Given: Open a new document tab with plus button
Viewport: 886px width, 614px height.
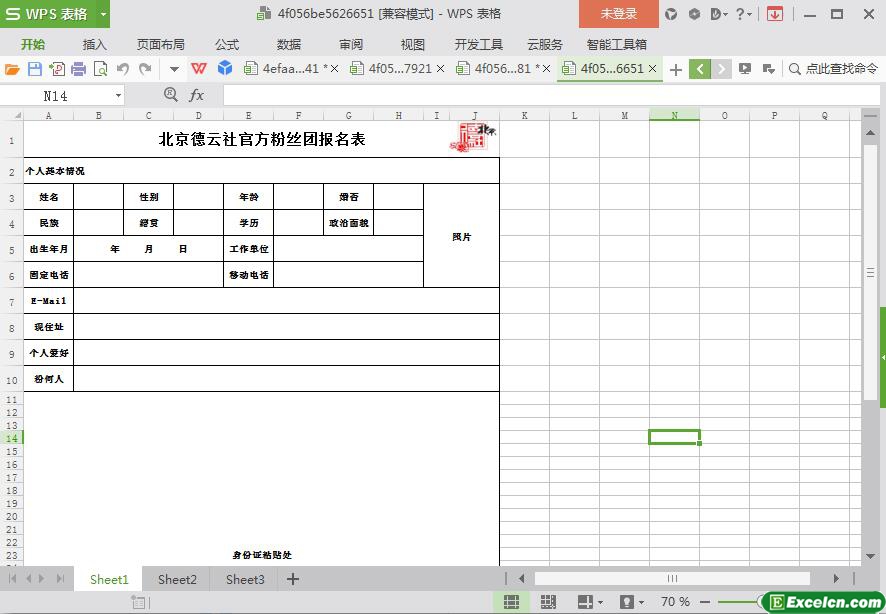Looking at the screenshot, I should [676, 69].
